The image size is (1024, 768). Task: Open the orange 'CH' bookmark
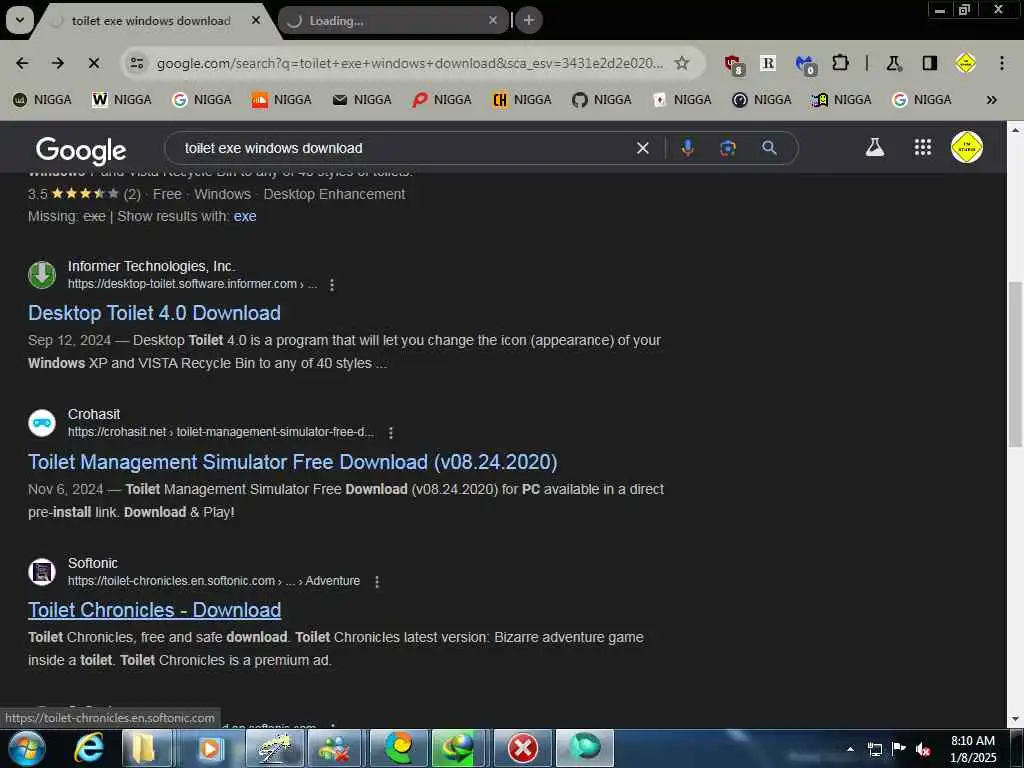[x=521, y=99]
